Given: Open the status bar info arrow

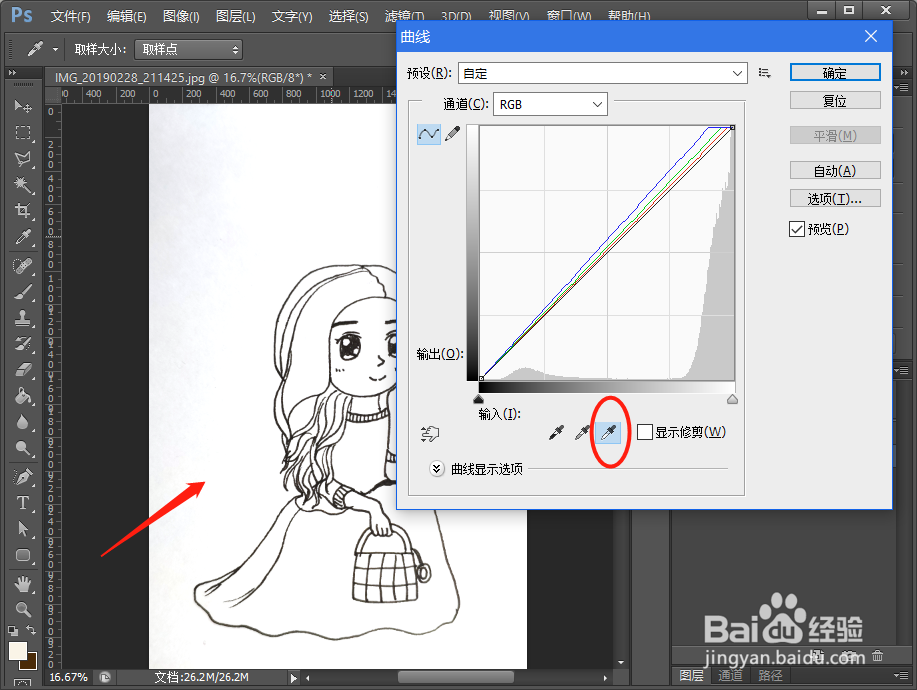Looking at the screenshot, I should pyautogui.click(x=294, y=678).
